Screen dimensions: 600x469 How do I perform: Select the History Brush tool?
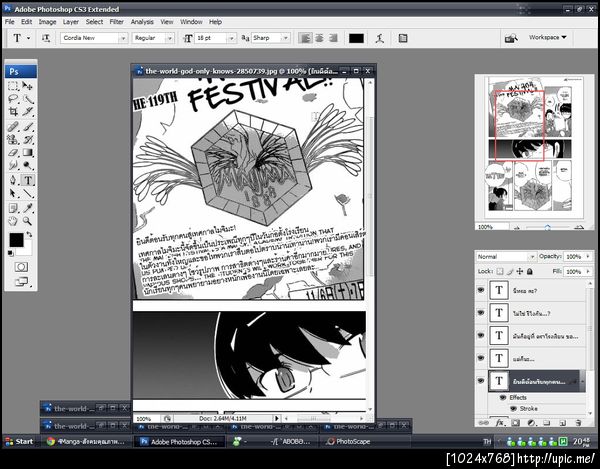click(28, 139)
